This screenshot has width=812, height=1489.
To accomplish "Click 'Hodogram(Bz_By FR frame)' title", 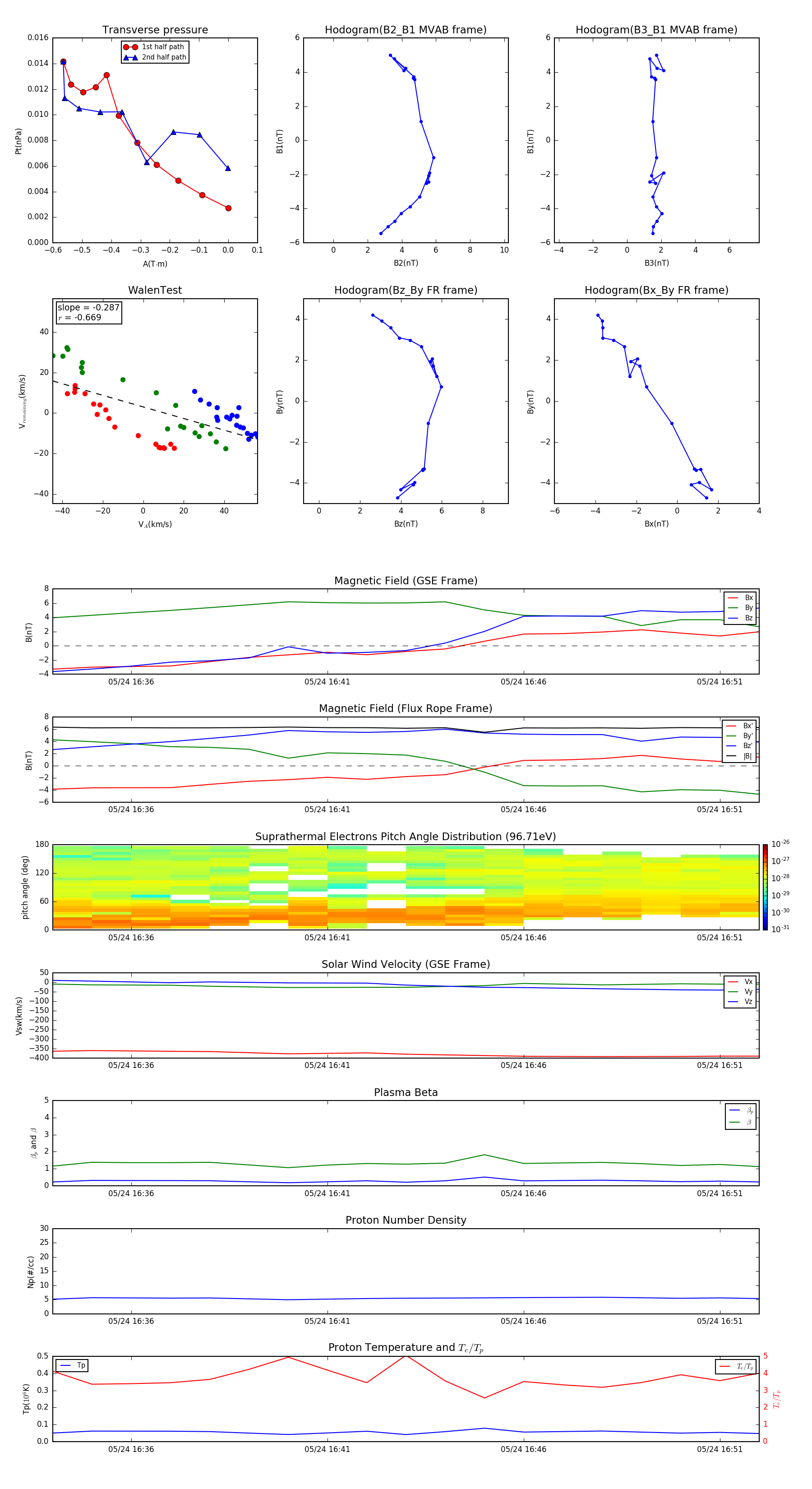I will [x=406, y=290].
